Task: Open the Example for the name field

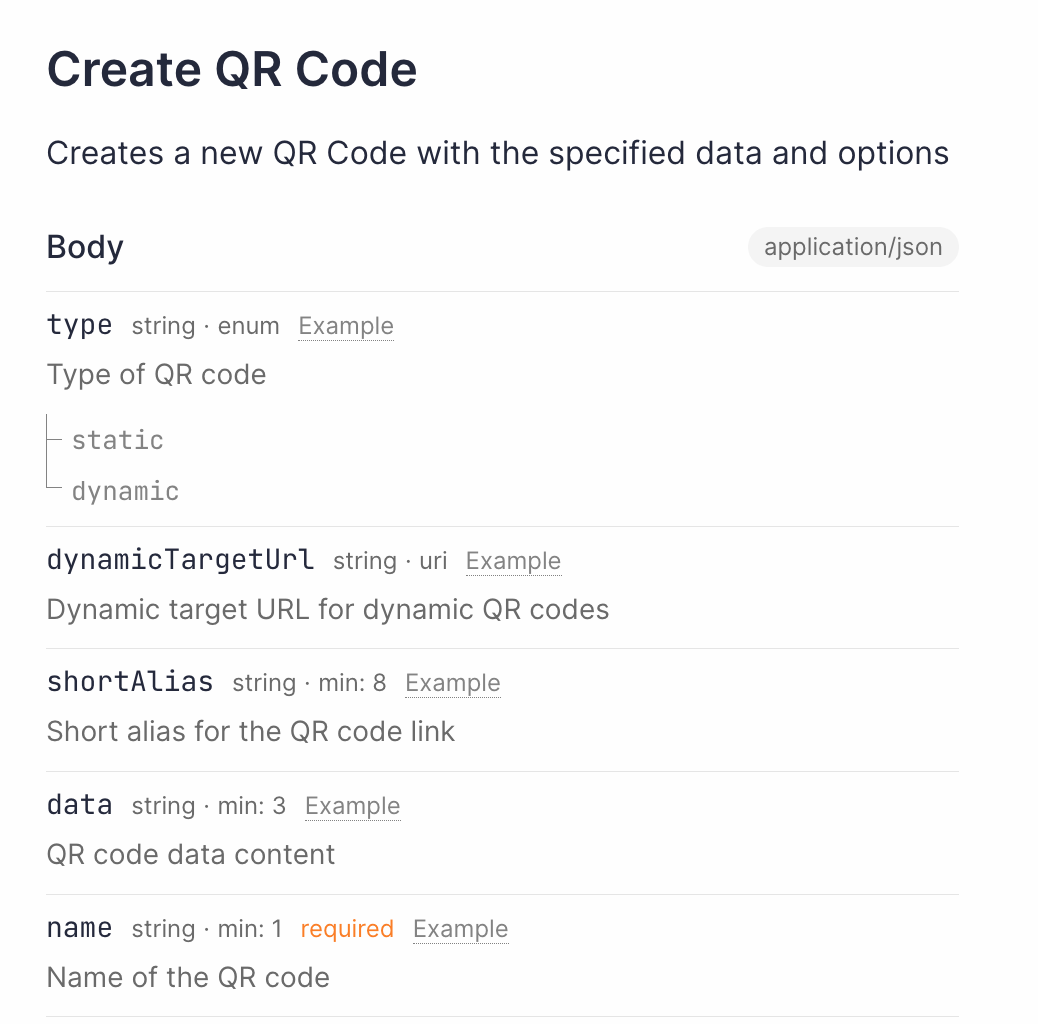Action: [x=460, y=929]
